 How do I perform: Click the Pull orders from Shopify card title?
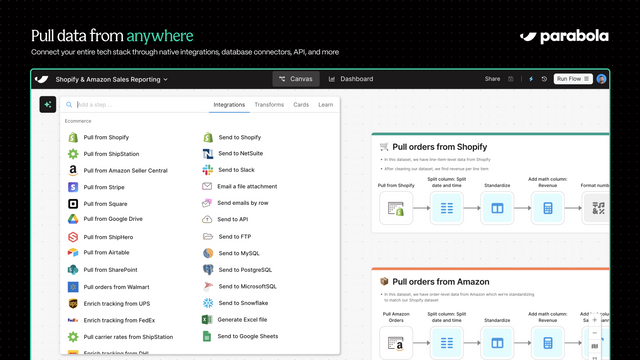(440, 147)
